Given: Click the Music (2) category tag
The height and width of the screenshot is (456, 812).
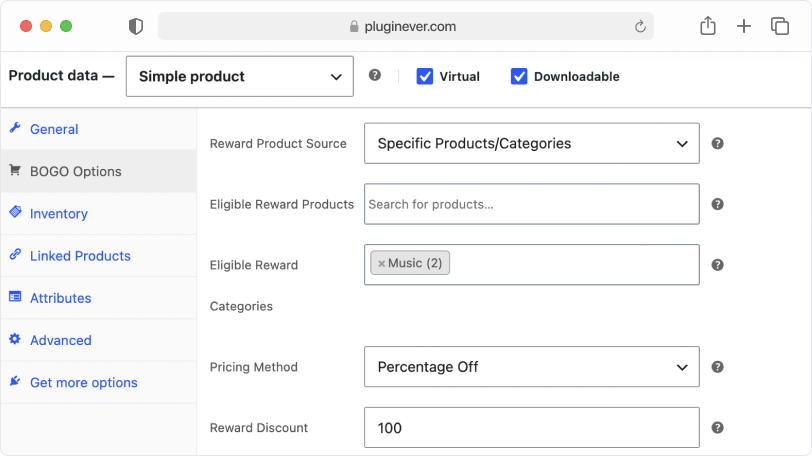Looking at the screenshot, I should point(410,263).
